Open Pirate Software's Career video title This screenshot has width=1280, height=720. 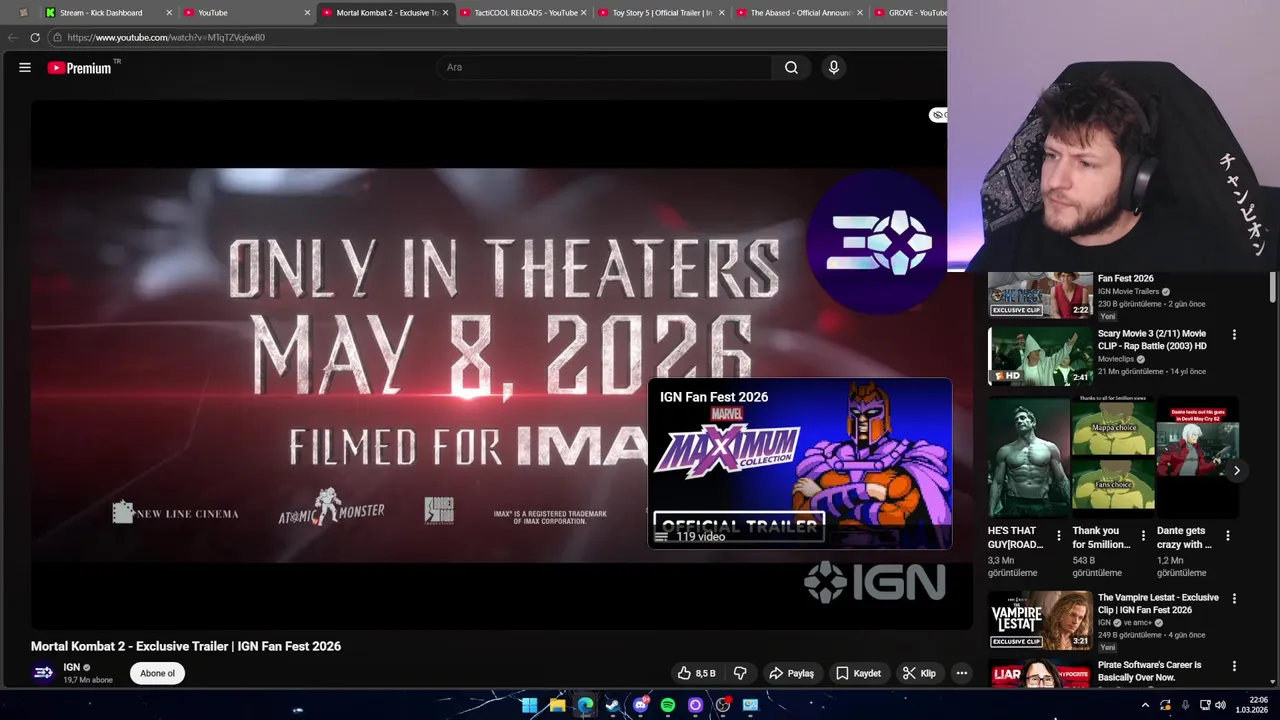(x=1149, y=671)
